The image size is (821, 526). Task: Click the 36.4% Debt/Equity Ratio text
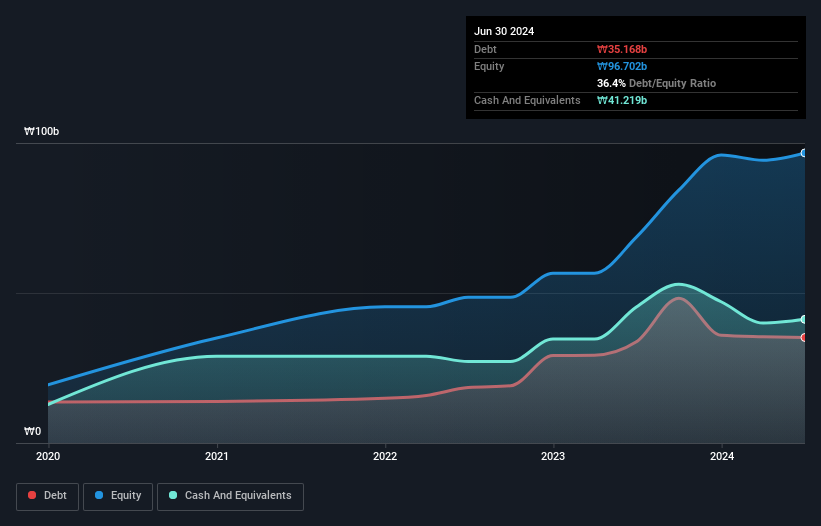(656, 83)
